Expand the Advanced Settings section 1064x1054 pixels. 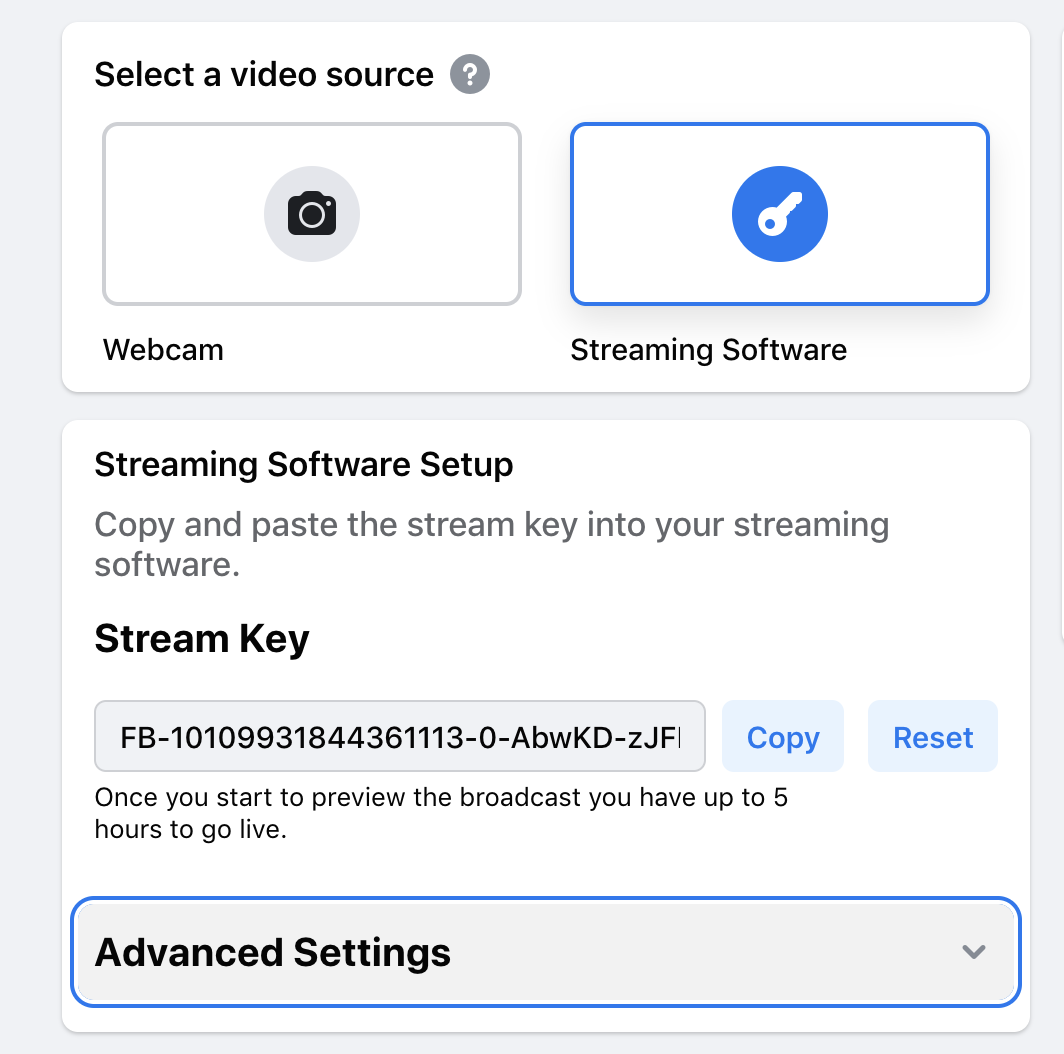coord(545,952)
